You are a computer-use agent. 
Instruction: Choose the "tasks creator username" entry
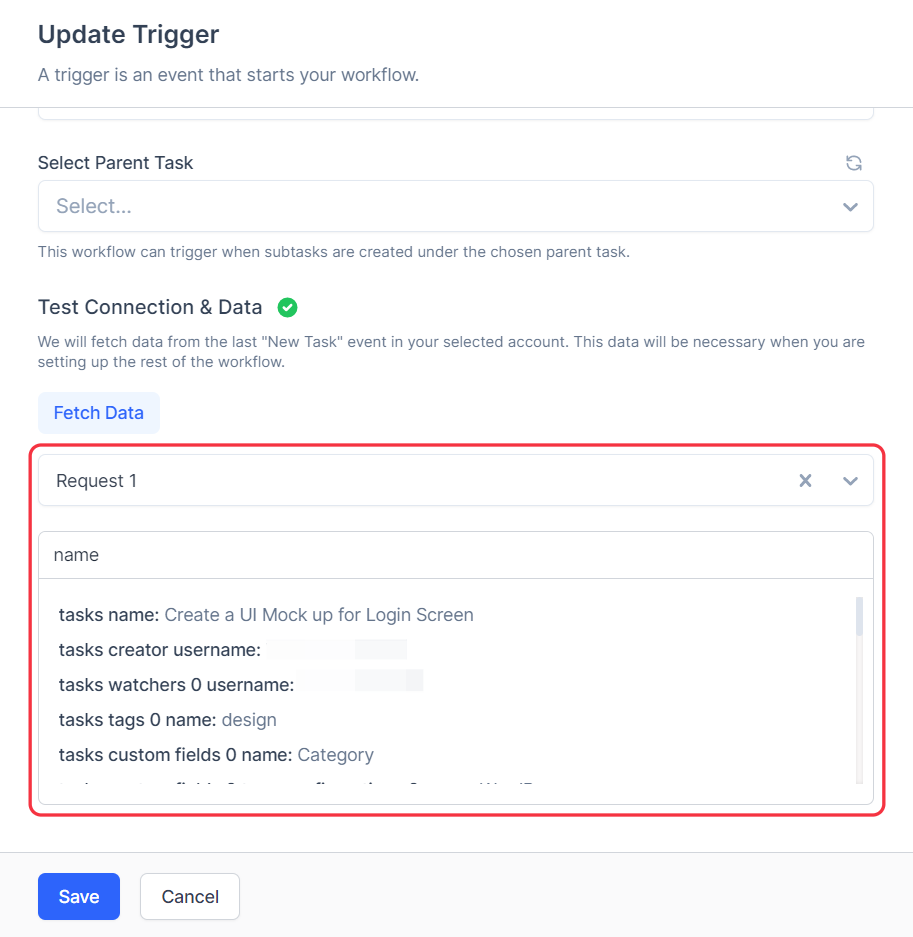pyautogui.click(x=160, y=650)
